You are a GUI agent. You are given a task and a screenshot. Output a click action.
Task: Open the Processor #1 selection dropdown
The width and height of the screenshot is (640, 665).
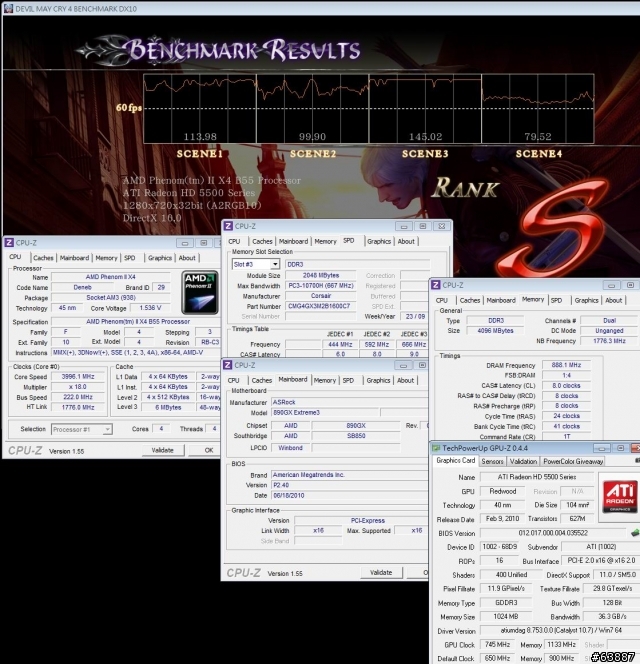pos(81,429)
